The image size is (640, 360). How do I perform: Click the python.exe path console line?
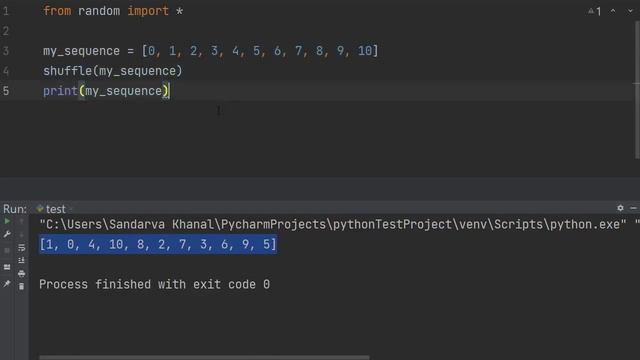pyautogui.click(x=339, y=224)
